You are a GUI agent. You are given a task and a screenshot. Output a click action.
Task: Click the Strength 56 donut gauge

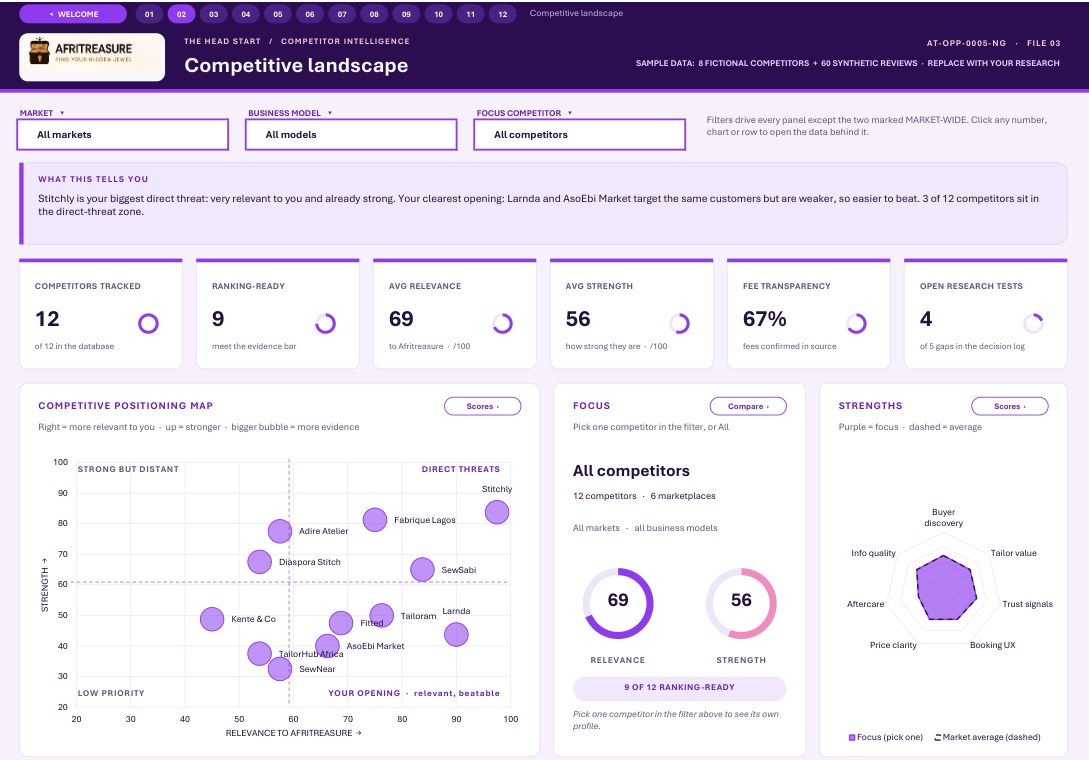pyautogui.click(x=741, y=603)
